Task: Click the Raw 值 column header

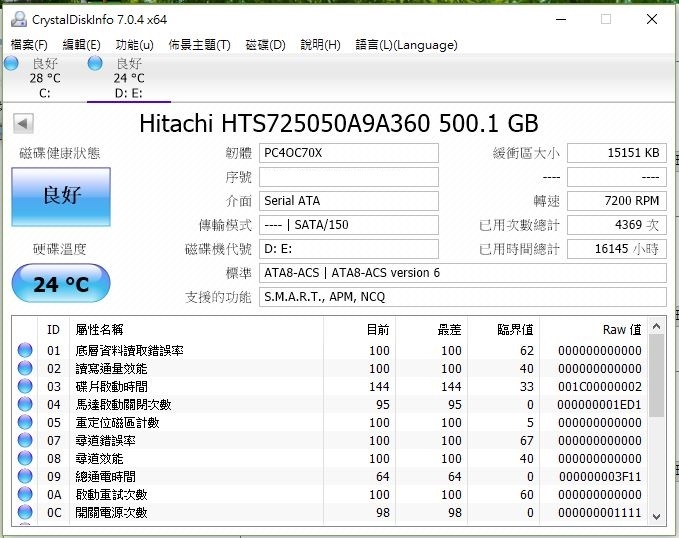Action: point(594,330)
